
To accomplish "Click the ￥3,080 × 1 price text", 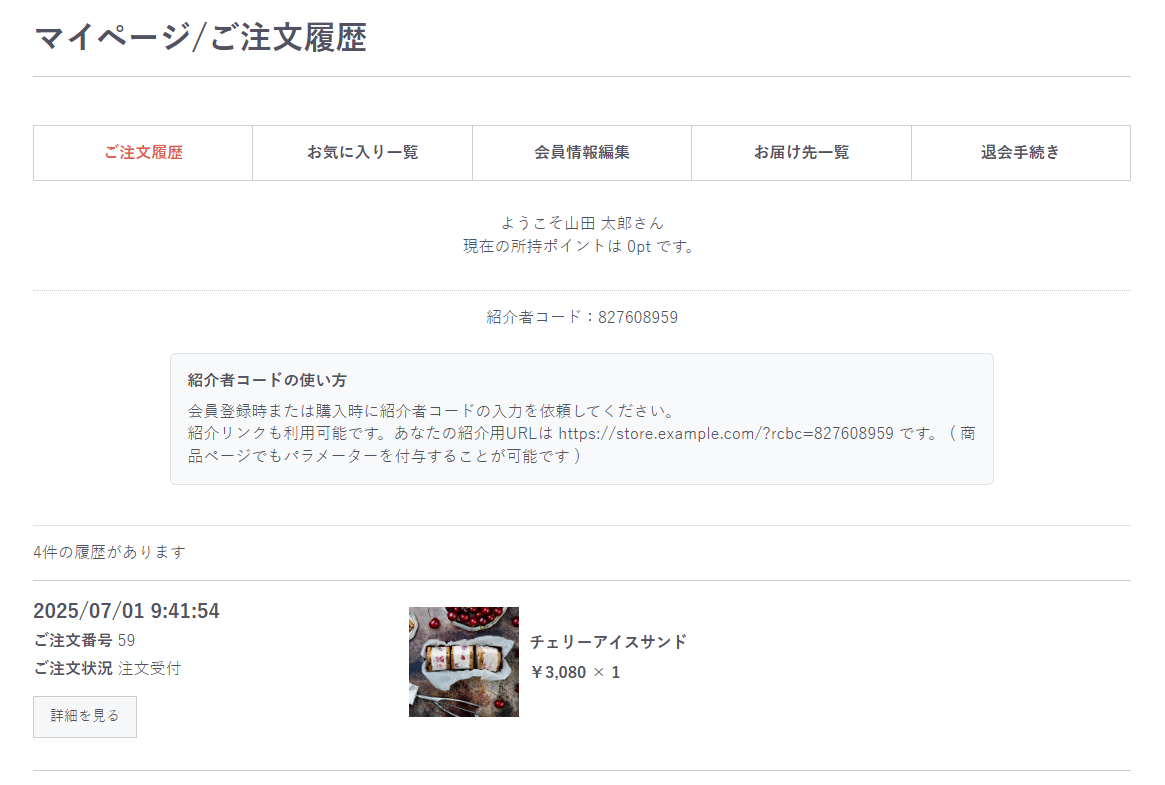I will click(575, 672).
